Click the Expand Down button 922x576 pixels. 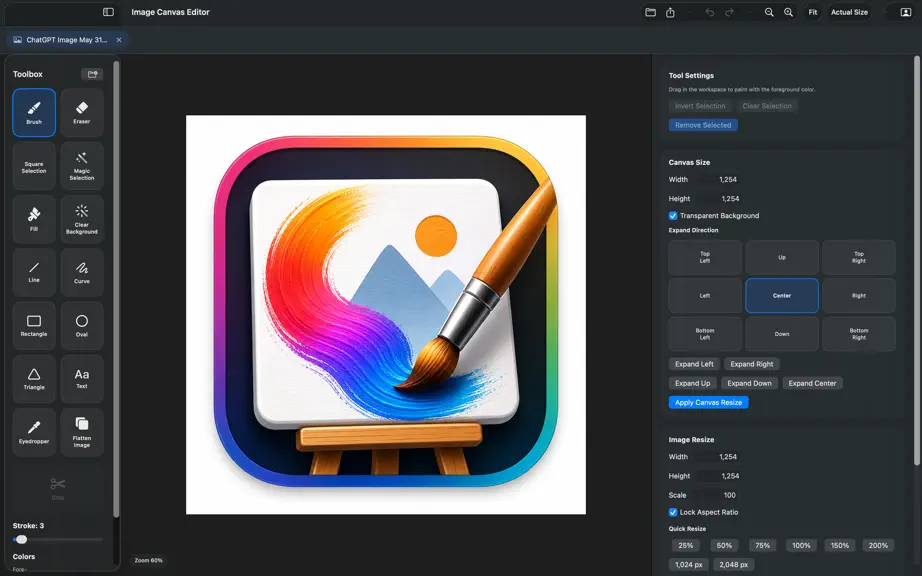click(750, 383)
